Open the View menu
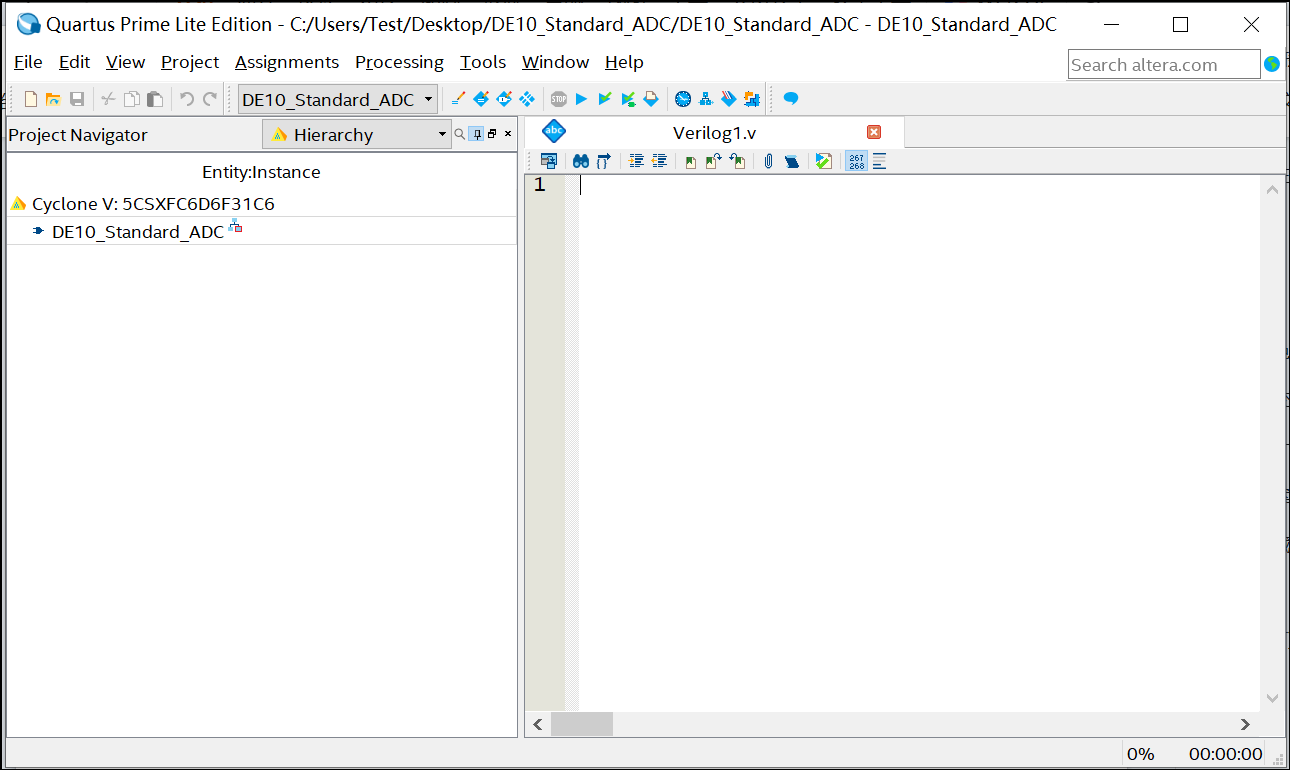This screenshot has height=770, width=1290. (x=125, y=62)
